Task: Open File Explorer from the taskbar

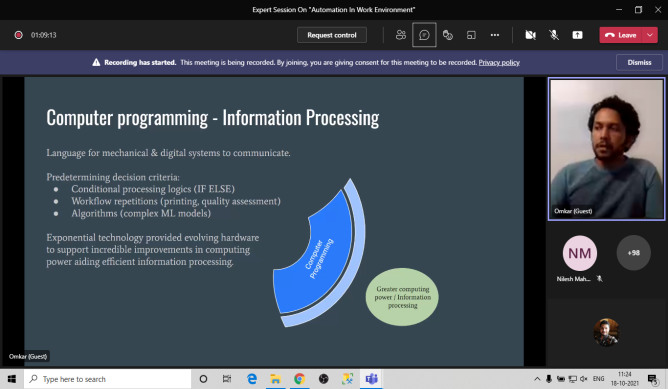Action: point(276,379)
